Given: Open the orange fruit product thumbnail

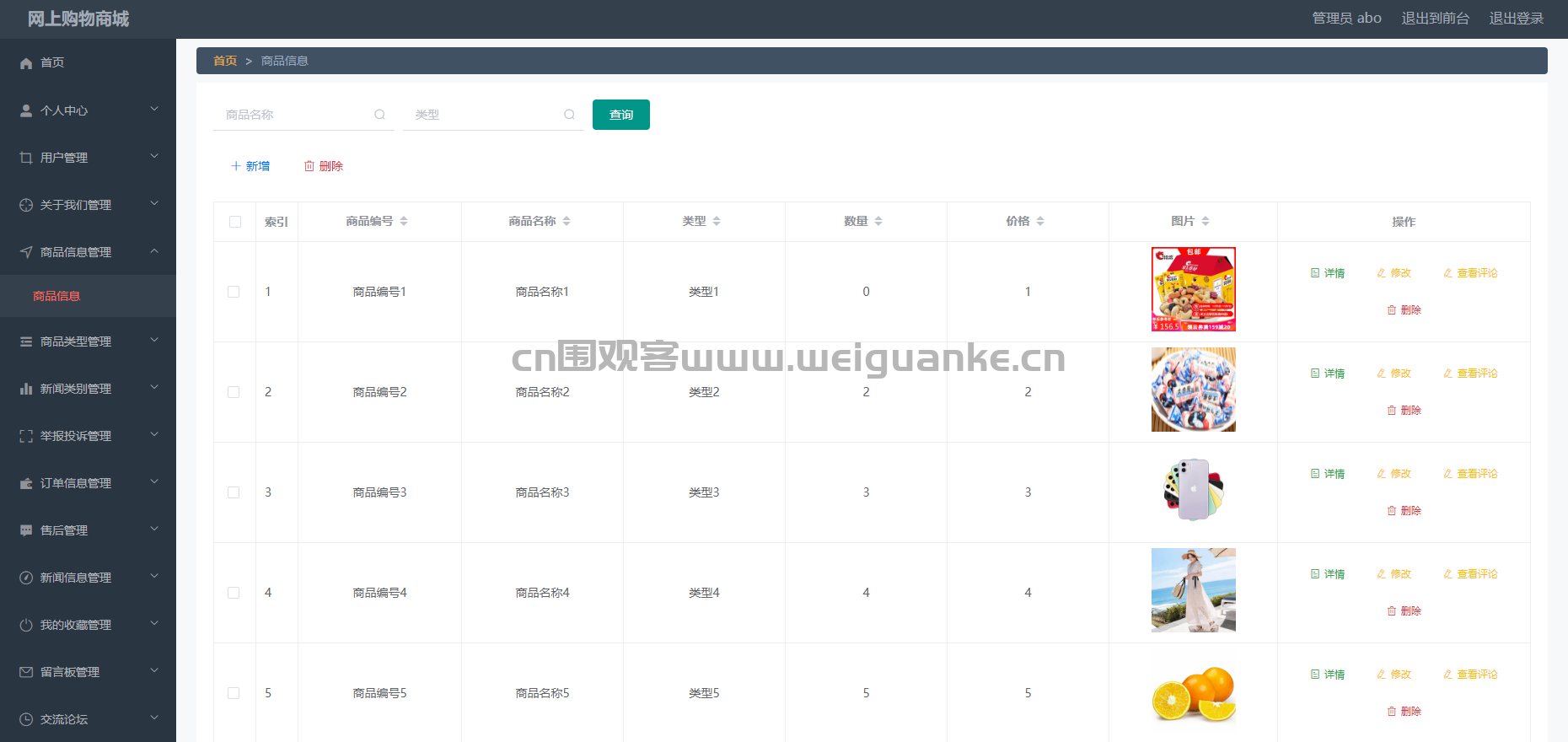Looking at the screenshot, I should 1193,693.
